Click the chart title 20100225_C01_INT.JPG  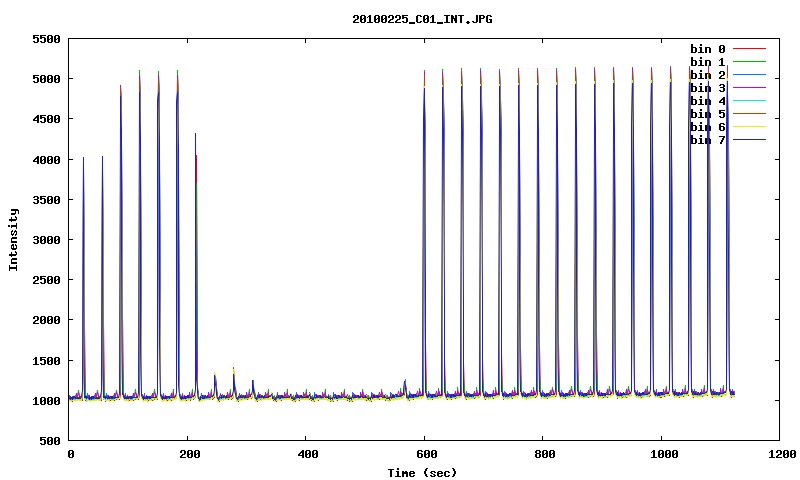(422, 19)
